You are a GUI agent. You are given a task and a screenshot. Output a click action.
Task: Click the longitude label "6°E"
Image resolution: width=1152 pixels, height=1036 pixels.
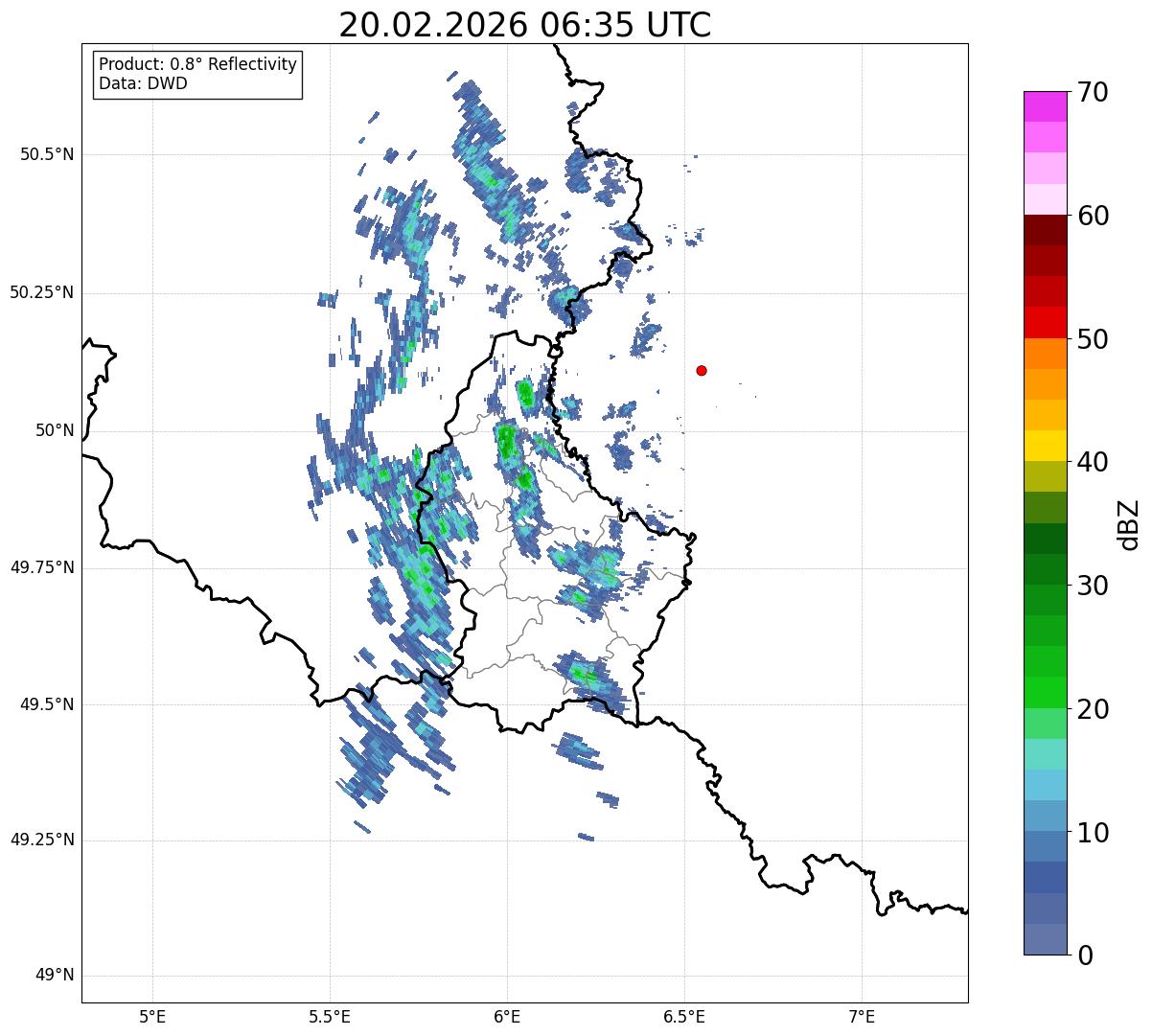[x=508, y=1017]
